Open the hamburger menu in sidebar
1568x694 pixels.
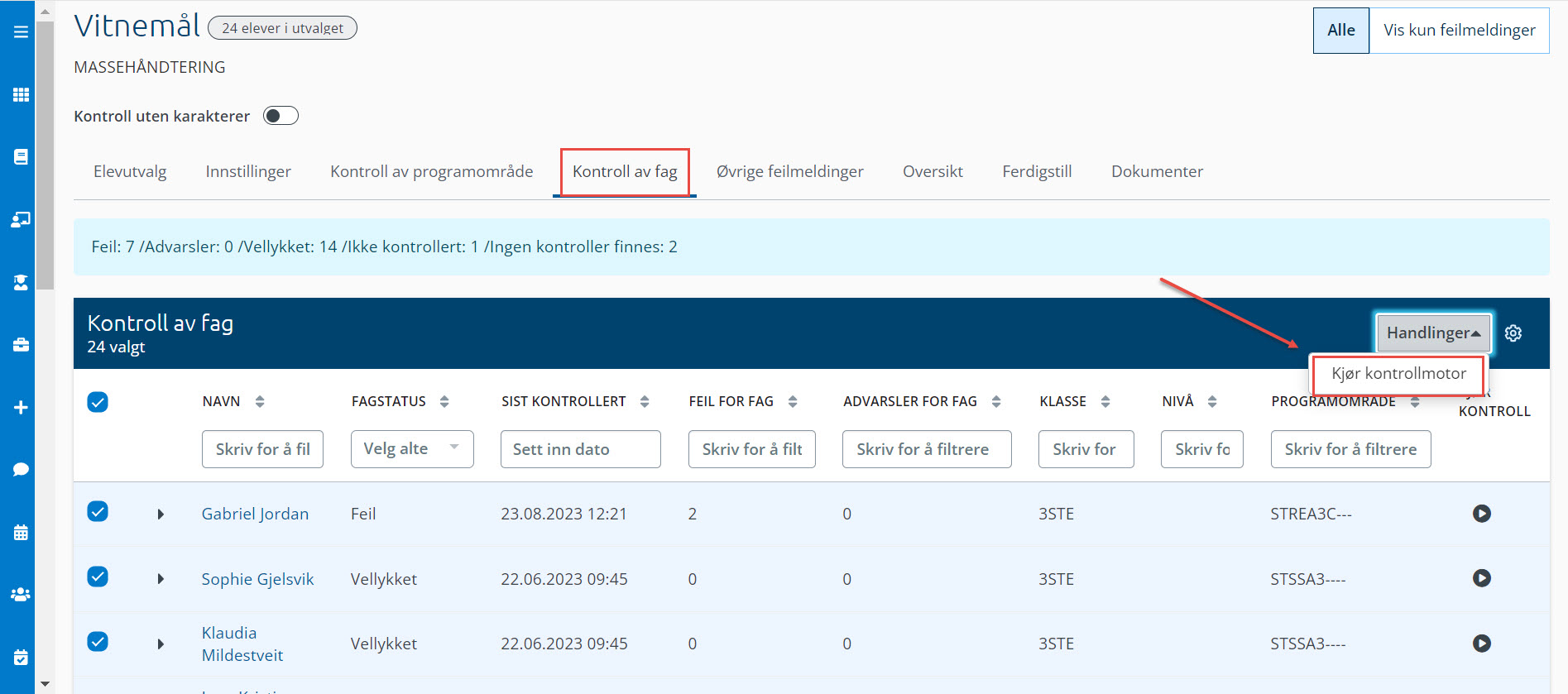(x=21, y=31)
